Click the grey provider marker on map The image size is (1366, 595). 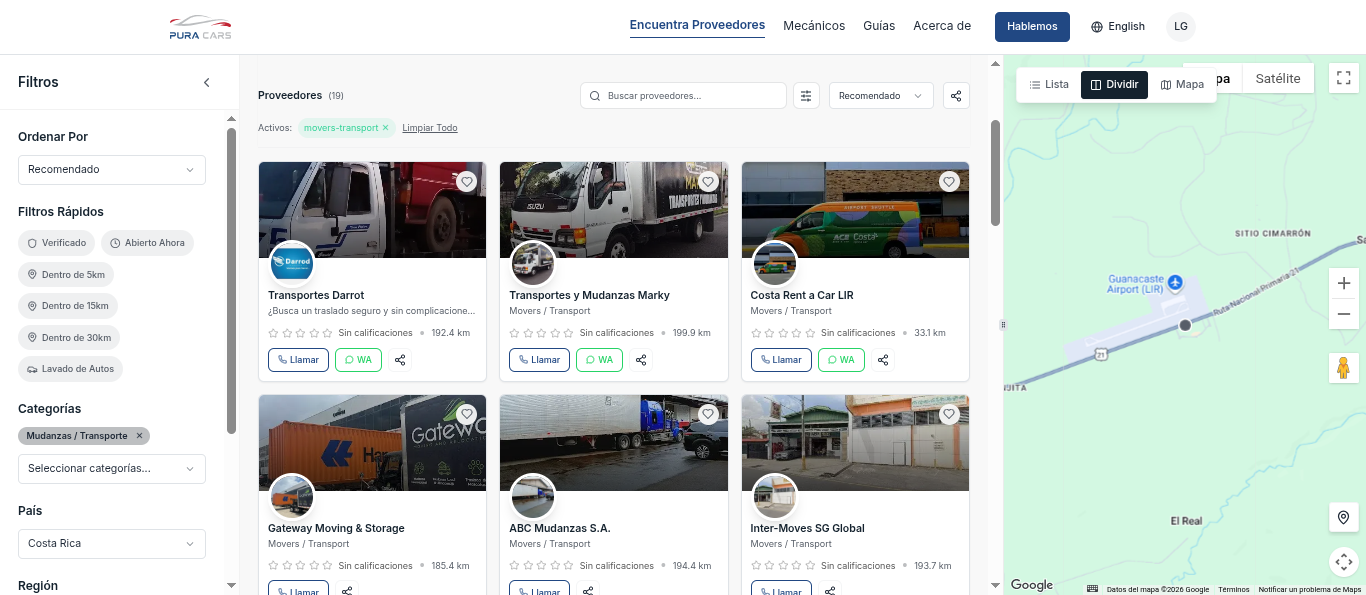pyautogui.click(x=1185, y=325)
